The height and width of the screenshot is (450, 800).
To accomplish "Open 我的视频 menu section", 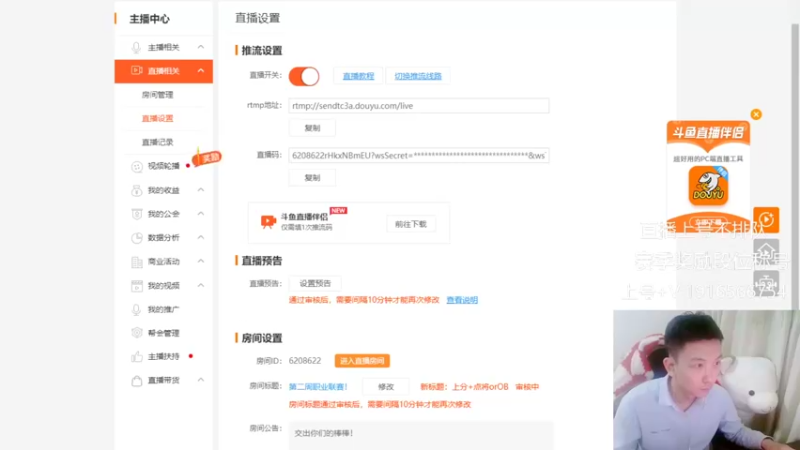I will [x=164, y=286].
